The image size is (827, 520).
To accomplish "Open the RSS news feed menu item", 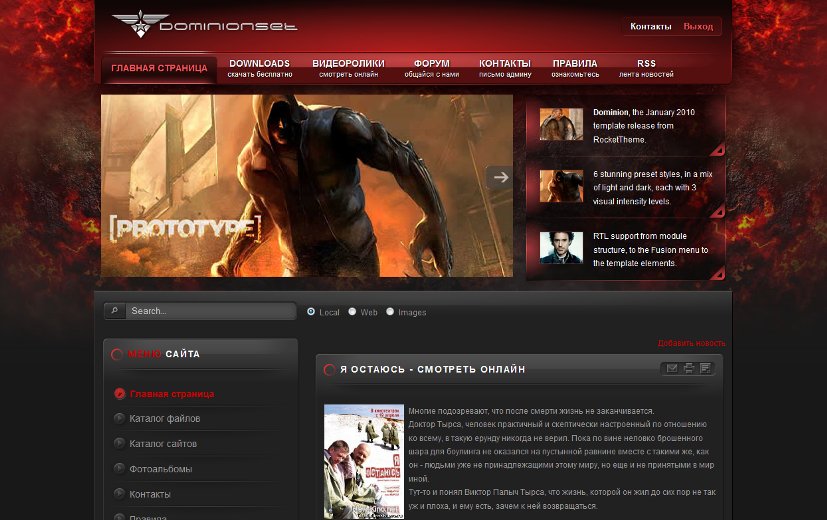I will tap(646, 68).
